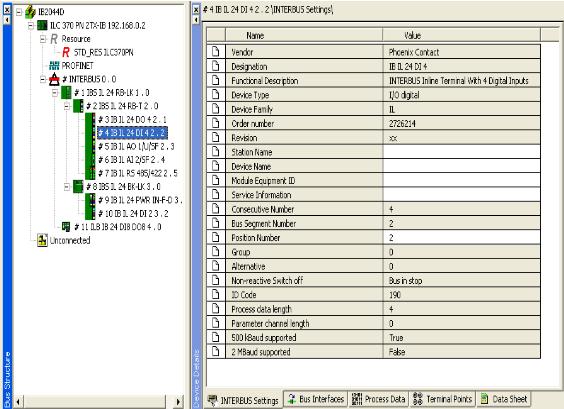Click the Position Number value field
This screenshot has height=409, width=564.
click(x=462, y=238)
